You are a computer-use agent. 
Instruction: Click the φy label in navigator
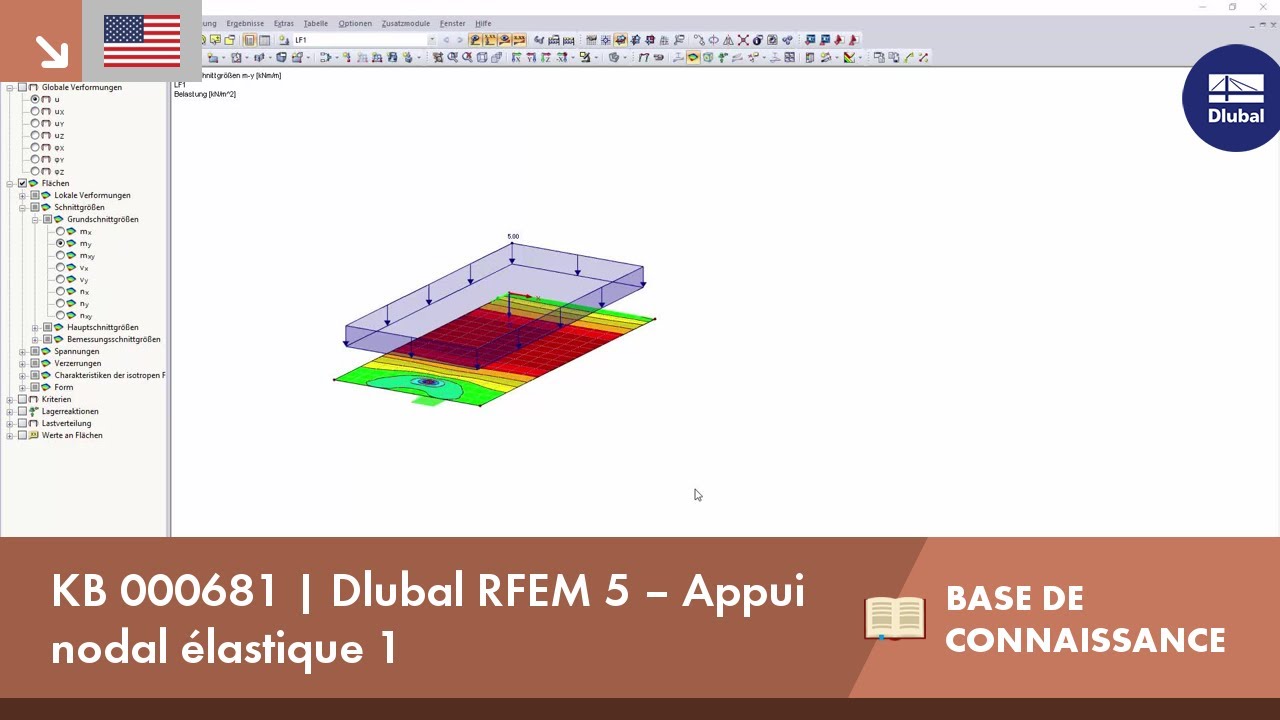(59, 159)
